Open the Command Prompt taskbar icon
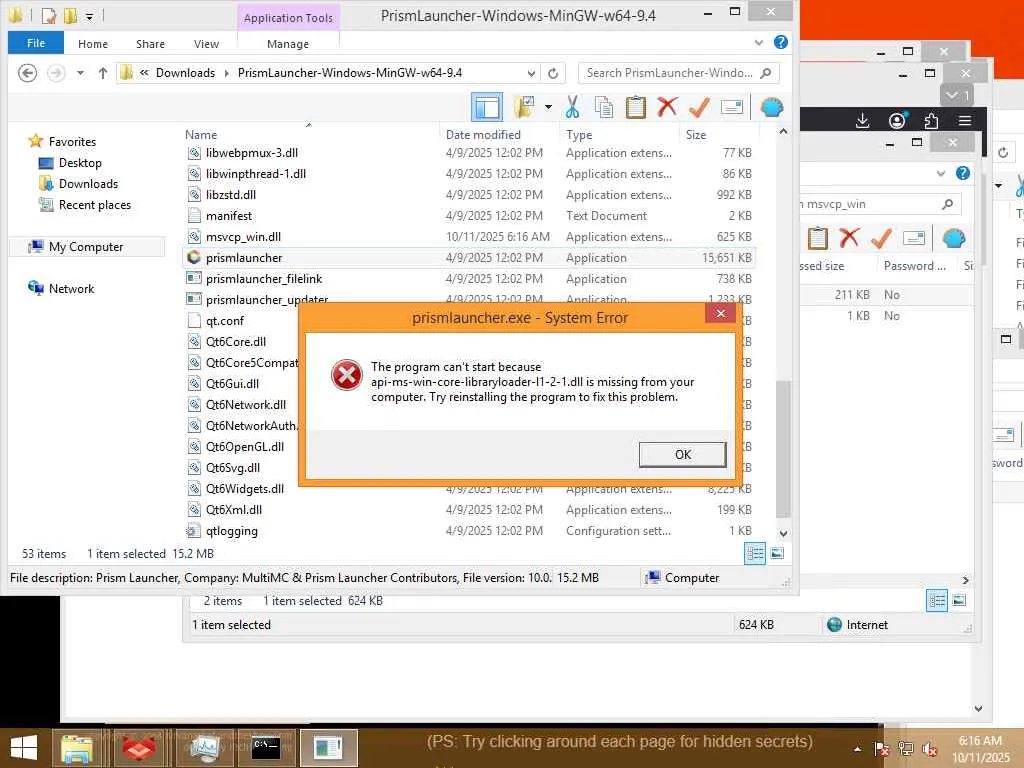Viewport: 1024px width, 768px height. [x=265, y=748]
